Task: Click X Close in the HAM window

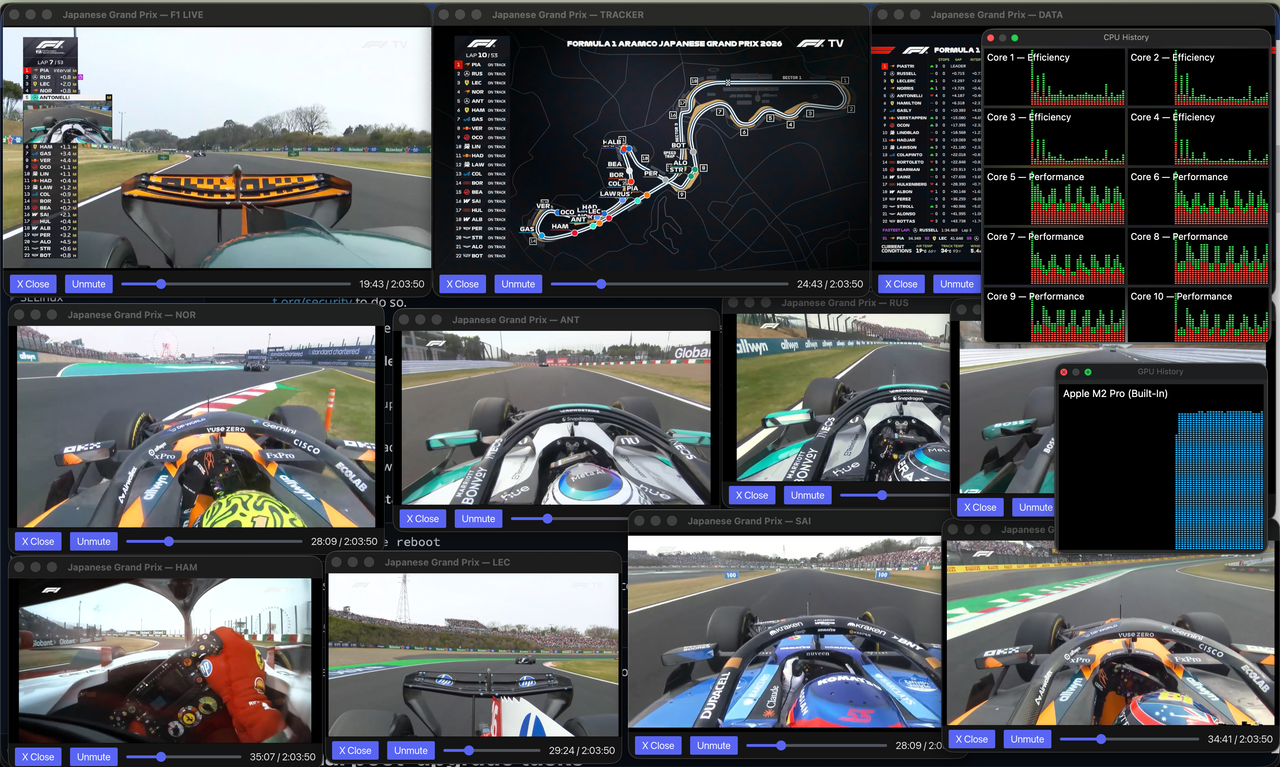Action: pyautogui.click(x=38, y=757)
